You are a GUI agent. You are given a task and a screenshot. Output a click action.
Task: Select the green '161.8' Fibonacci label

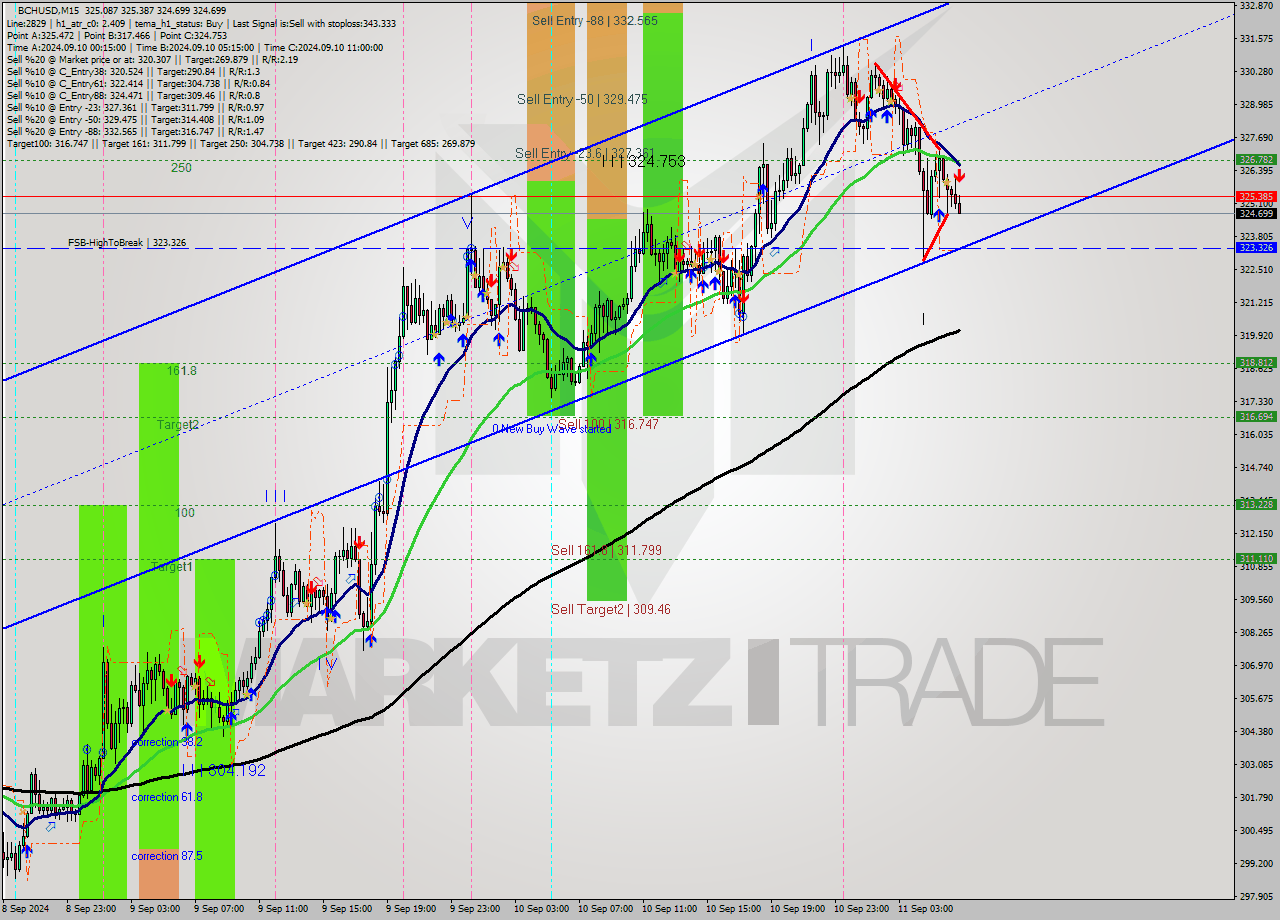click(x=181, y=371)
